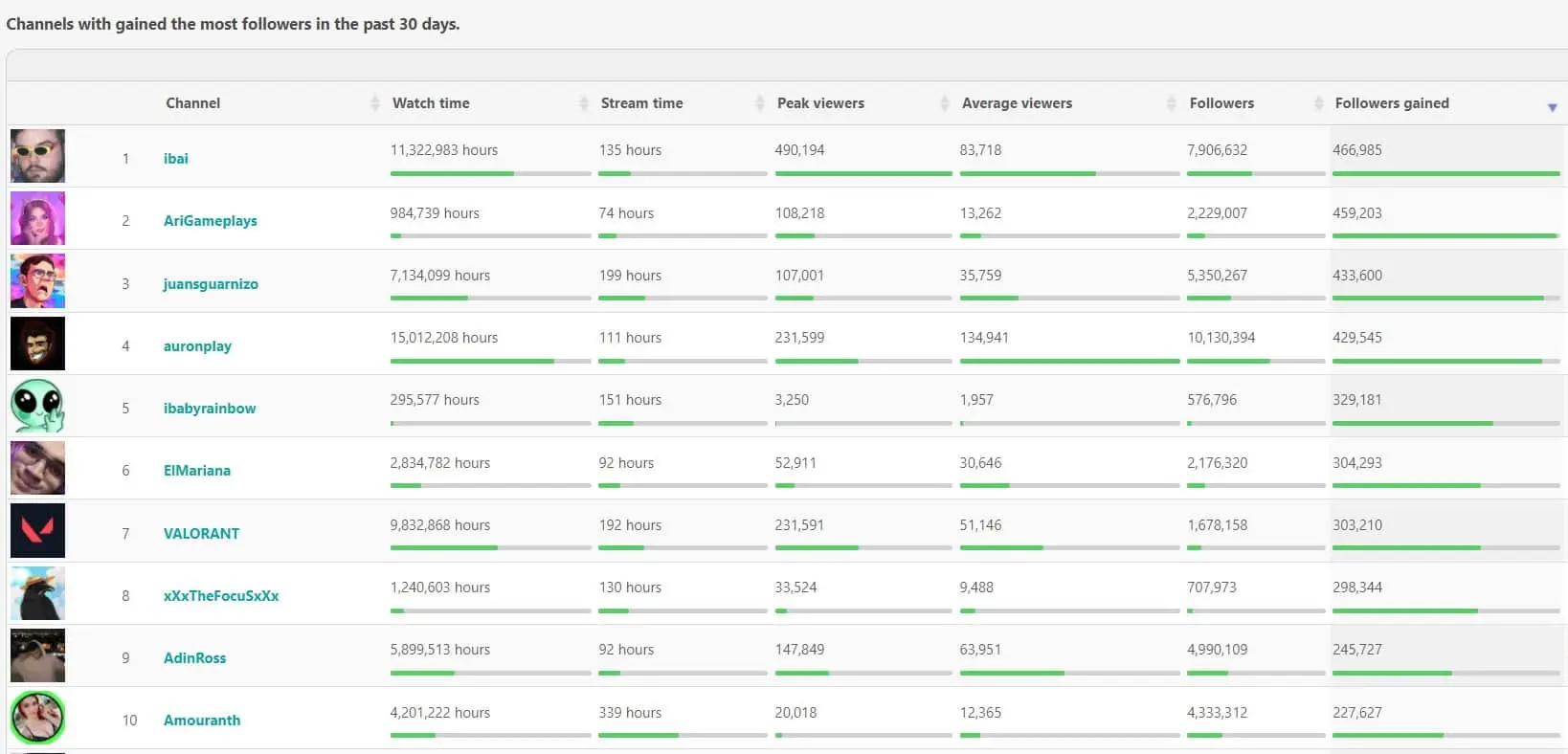Sort by Peak viewers column header

[820, 103]
